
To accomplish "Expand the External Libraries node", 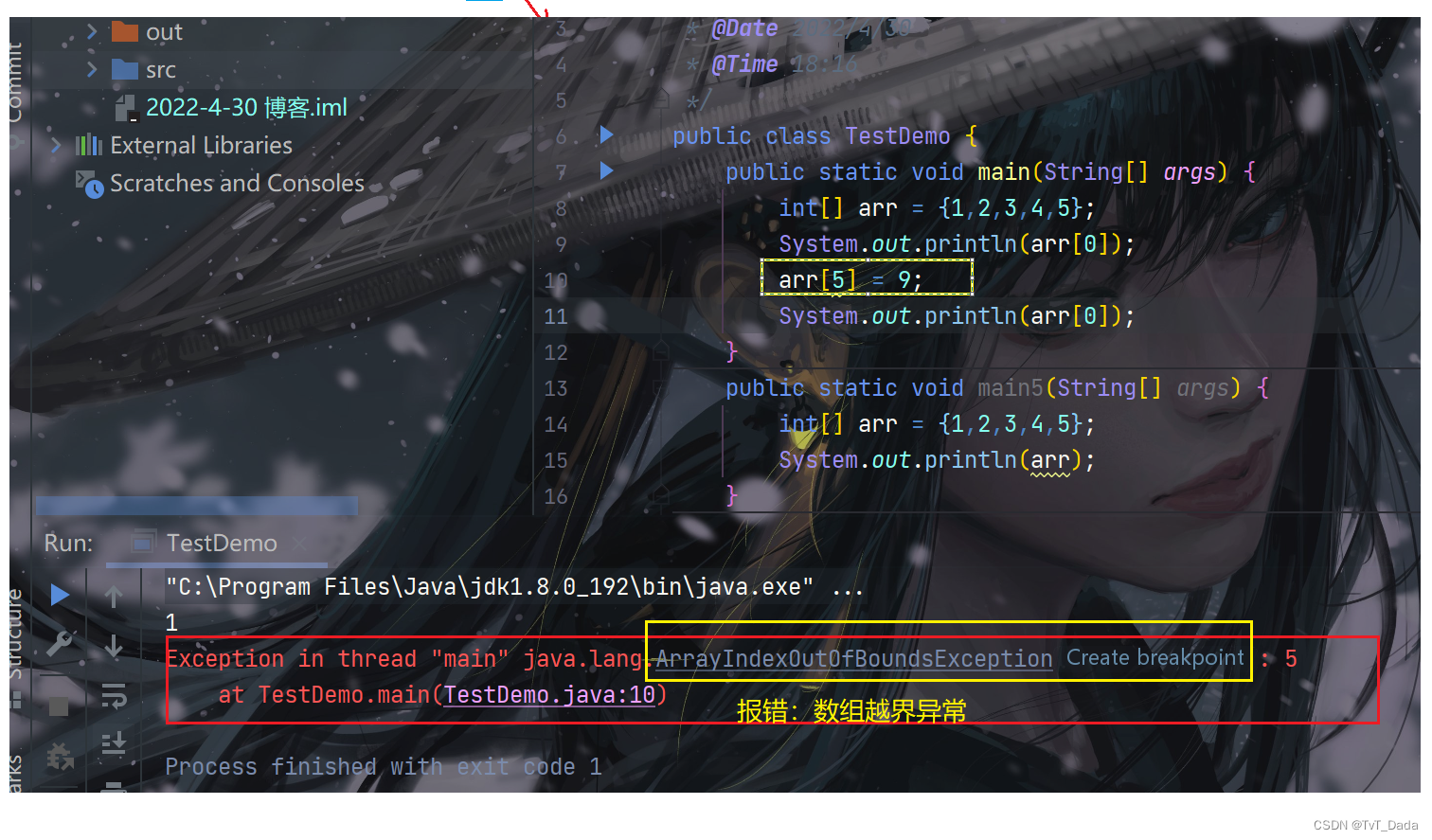I will (x=56, y=145).
